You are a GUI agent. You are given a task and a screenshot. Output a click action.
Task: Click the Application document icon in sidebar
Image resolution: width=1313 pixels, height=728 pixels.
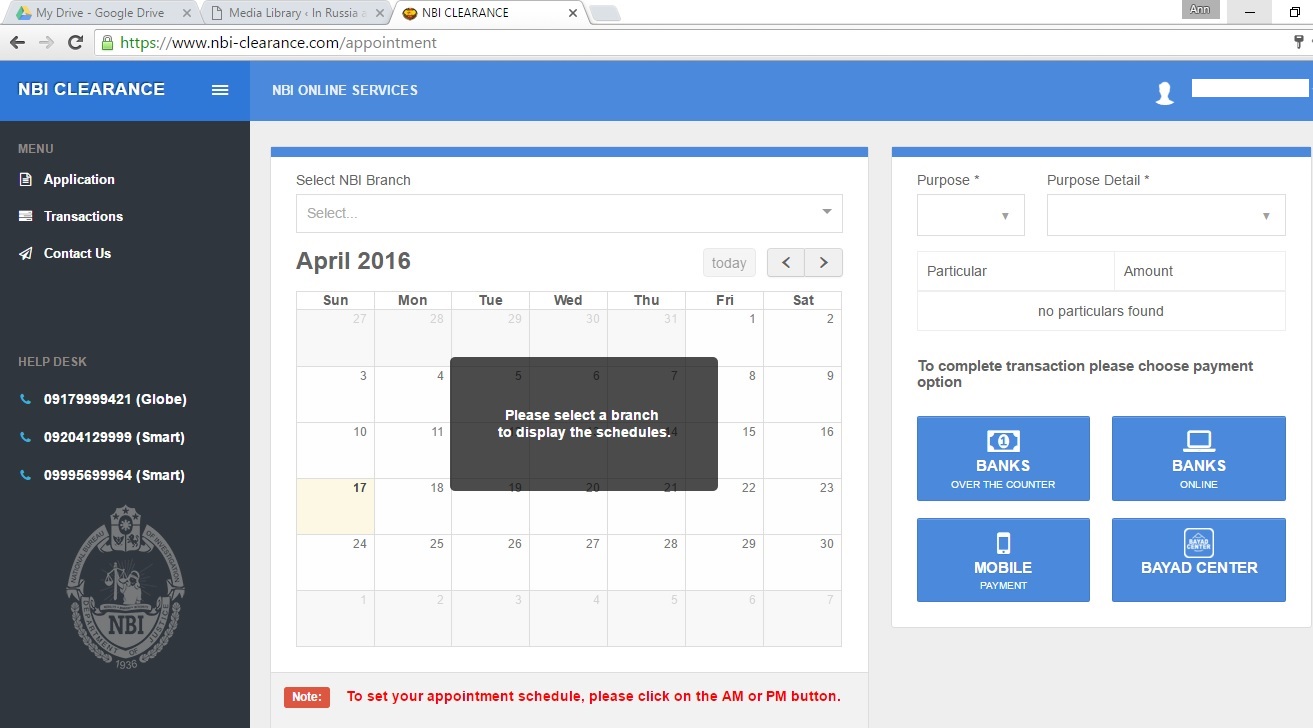(x=26, y=180)
